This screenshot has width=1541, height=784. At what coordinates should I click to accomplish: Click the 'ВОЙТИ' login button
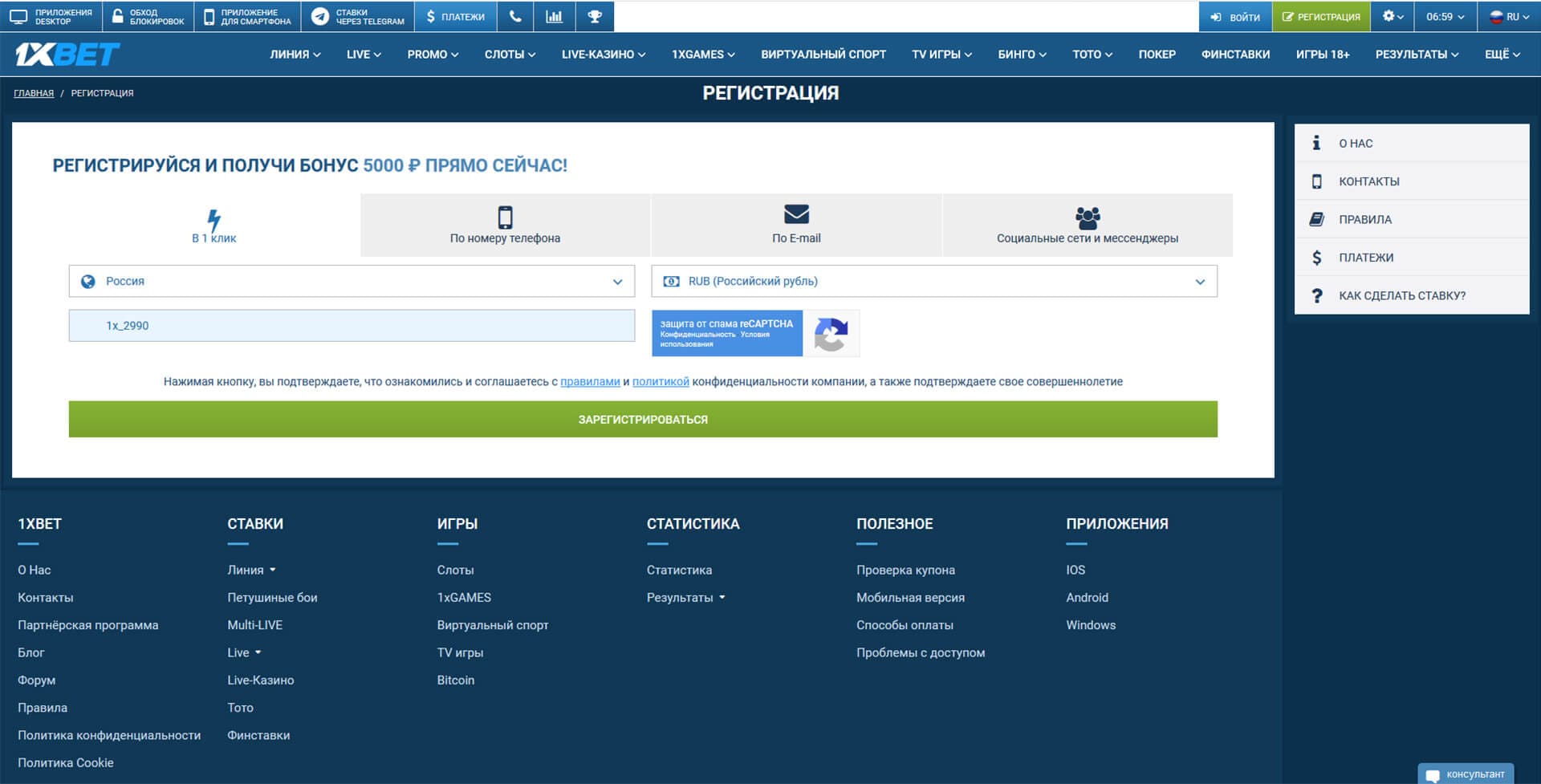click(x=1235, y=16)
